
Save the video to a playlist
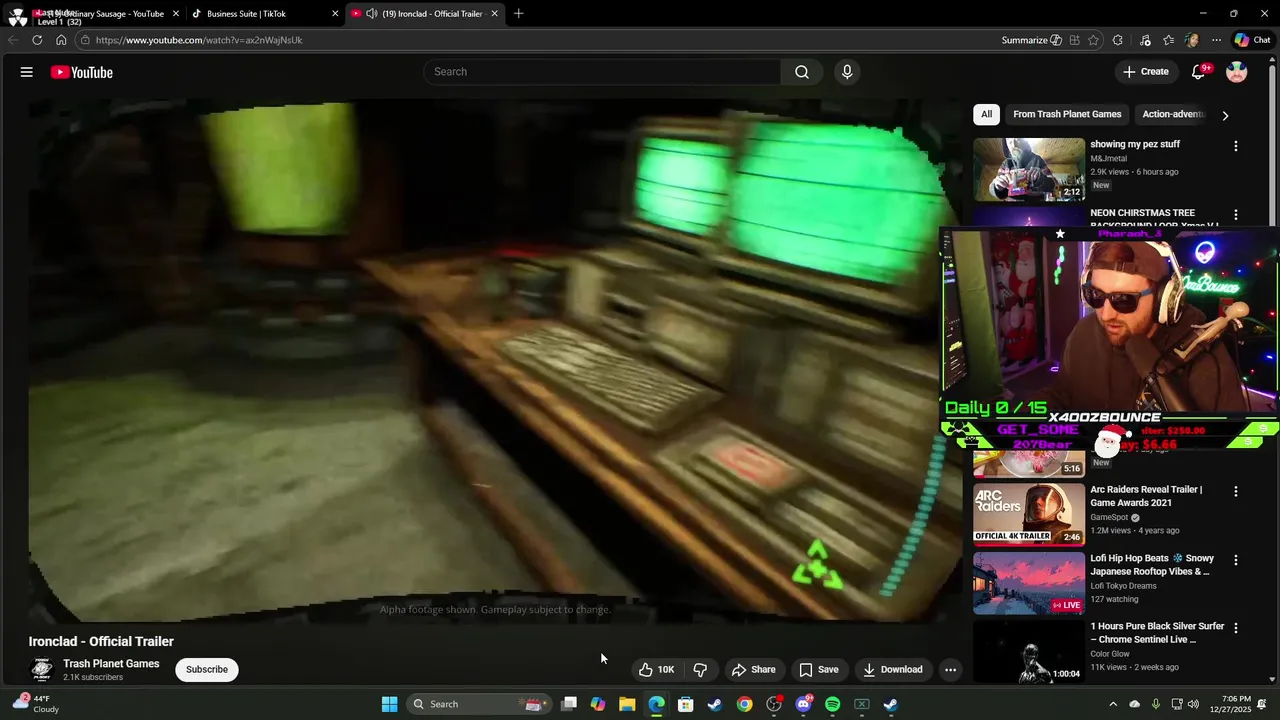(x=818, y=670)
